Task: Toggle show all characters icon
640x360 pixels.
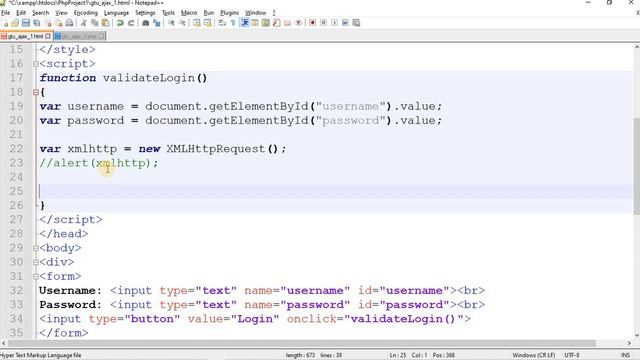Action: tap(233, 23)
